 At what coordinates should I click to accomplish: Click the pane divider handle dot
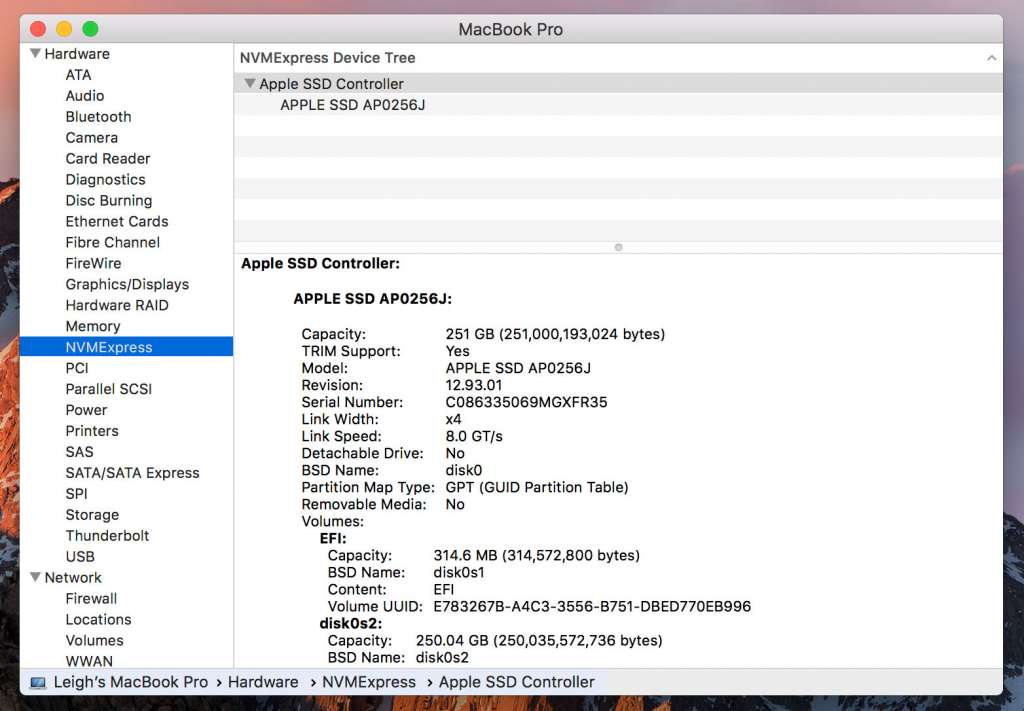[618, 247]
